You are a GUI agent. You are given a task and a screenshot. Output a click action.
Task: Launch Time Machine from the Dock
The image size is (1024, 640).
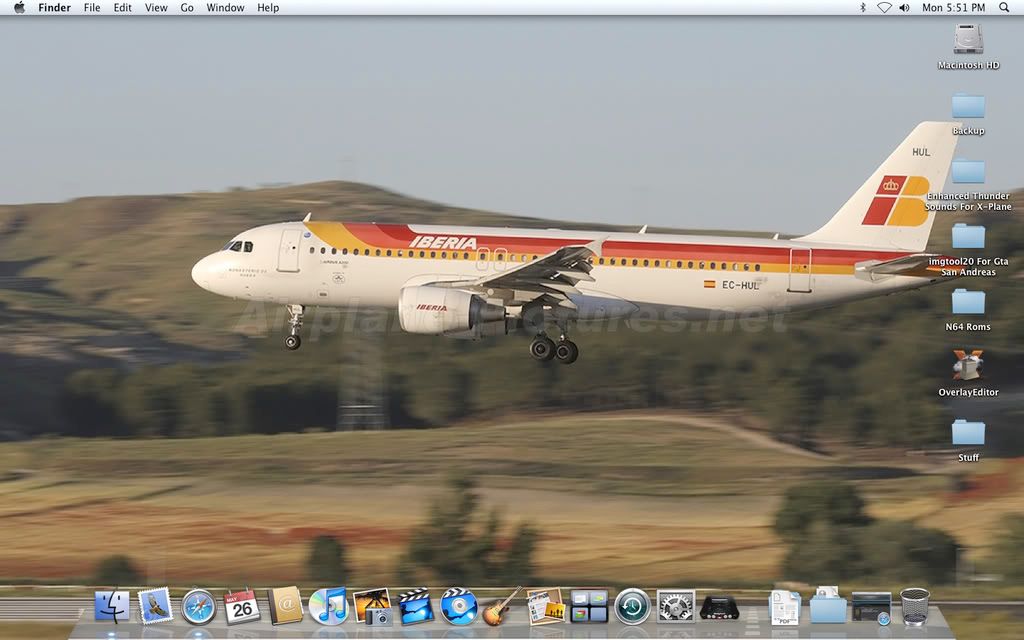[632, 607]
